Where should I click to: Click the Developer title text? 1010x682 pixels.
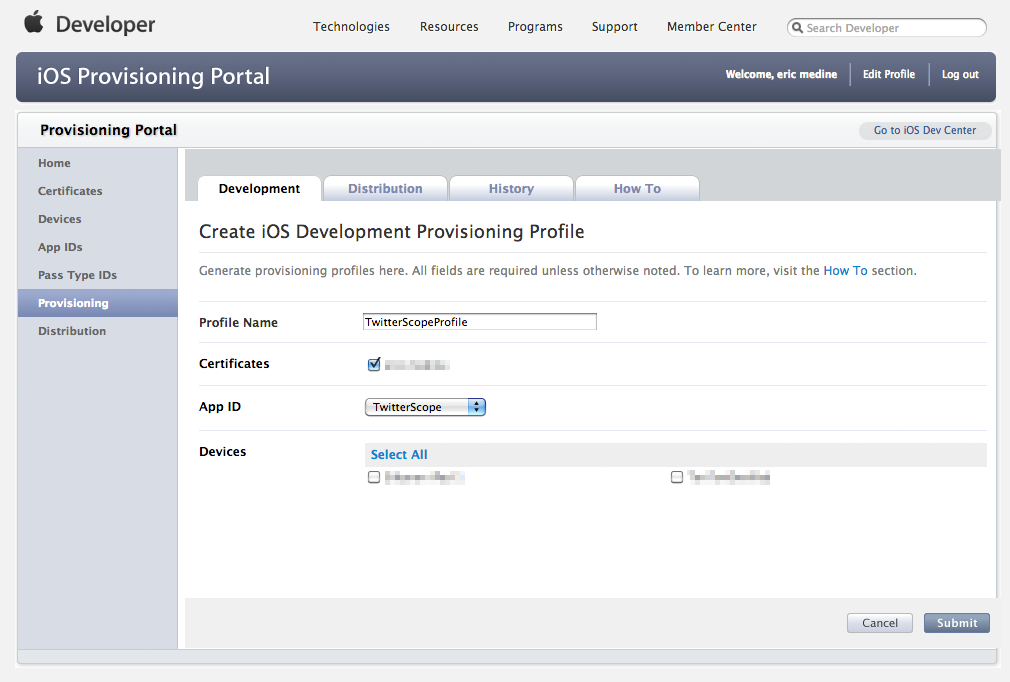click(x=106, y=24)
